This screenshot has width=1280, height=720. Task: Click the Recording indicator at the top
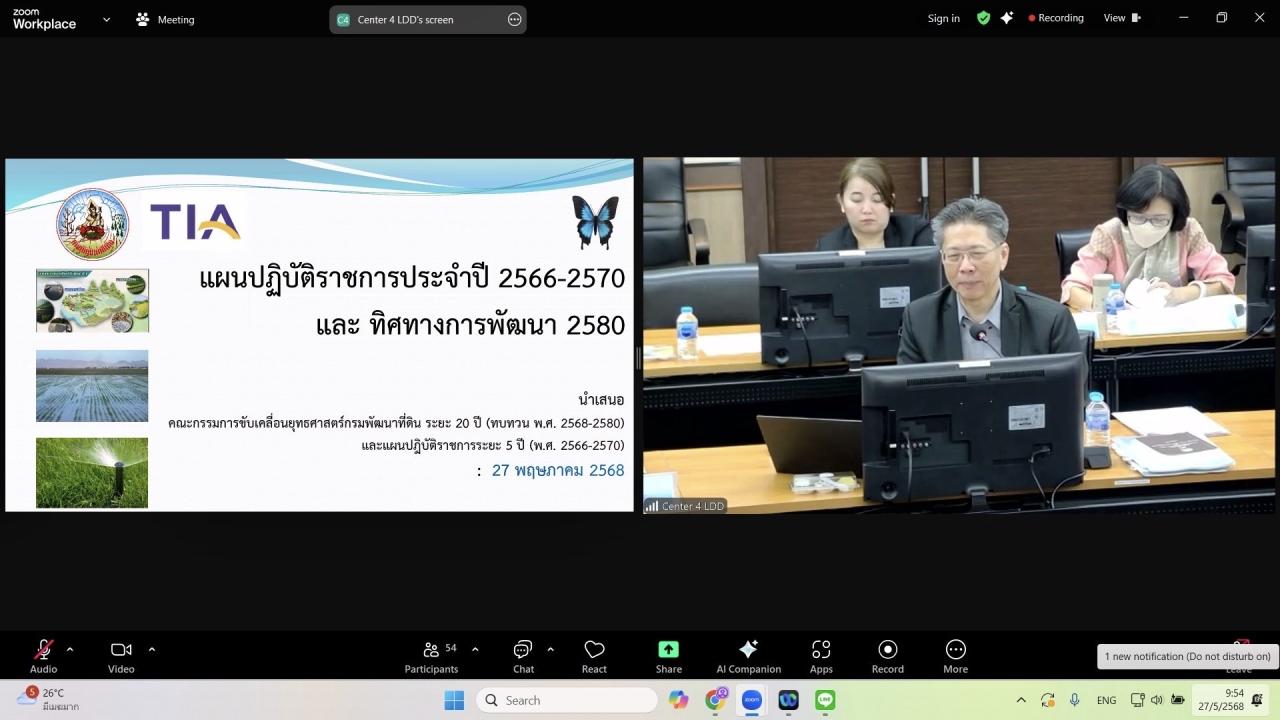click(x=1056, y=17)
